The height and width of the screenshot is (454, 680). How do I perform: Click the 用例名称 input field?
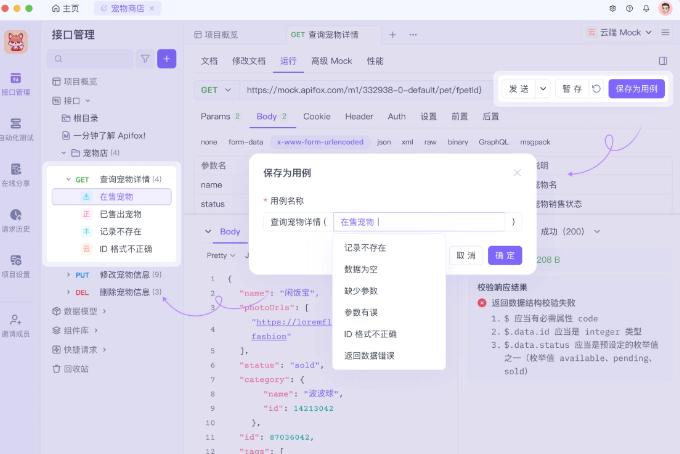[x=419, y=222]
